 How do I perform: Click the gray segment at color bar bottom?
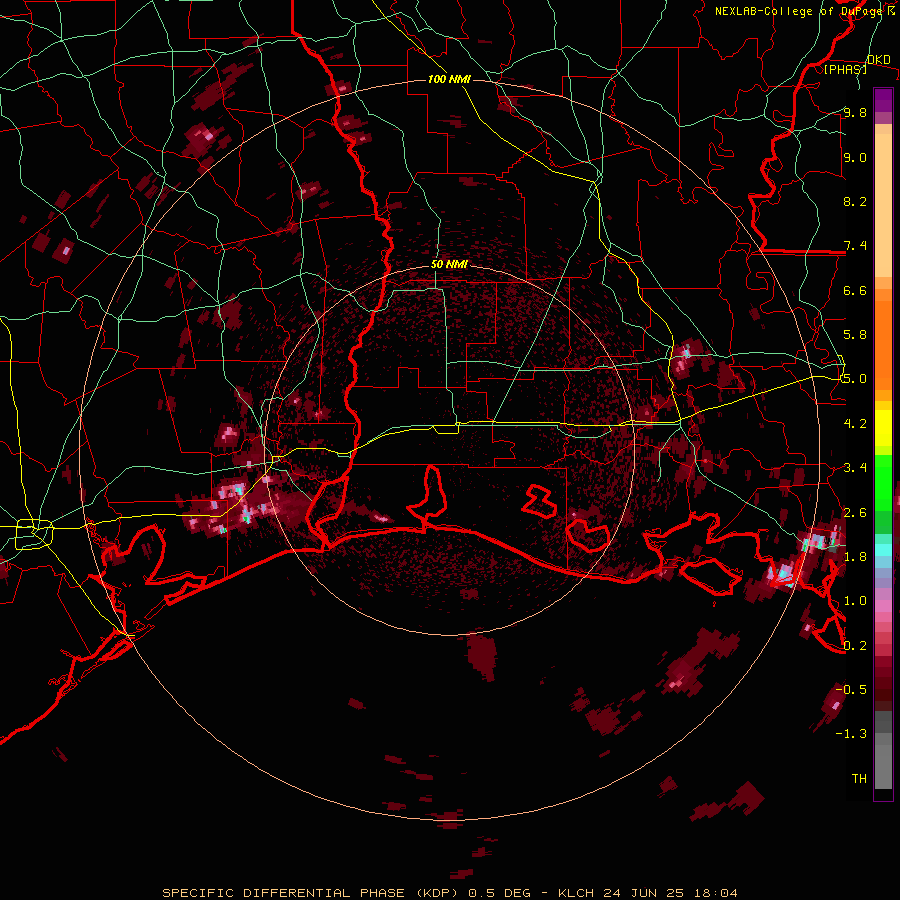tap(883, 766)
